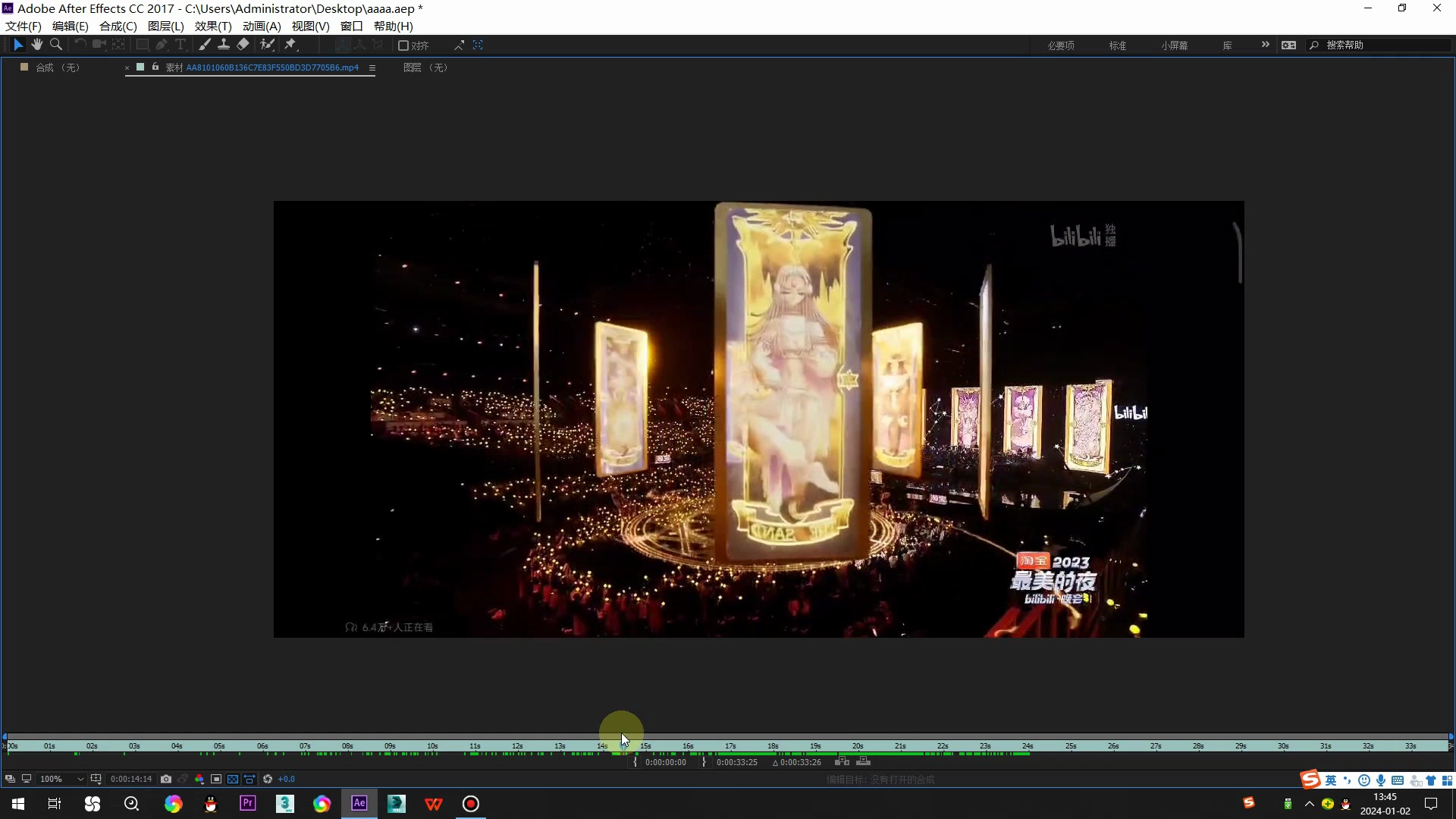The width and height of the screenshot is (1456, 819).
Task: Click reset exposure aperture icon
Action: [268, 779]
